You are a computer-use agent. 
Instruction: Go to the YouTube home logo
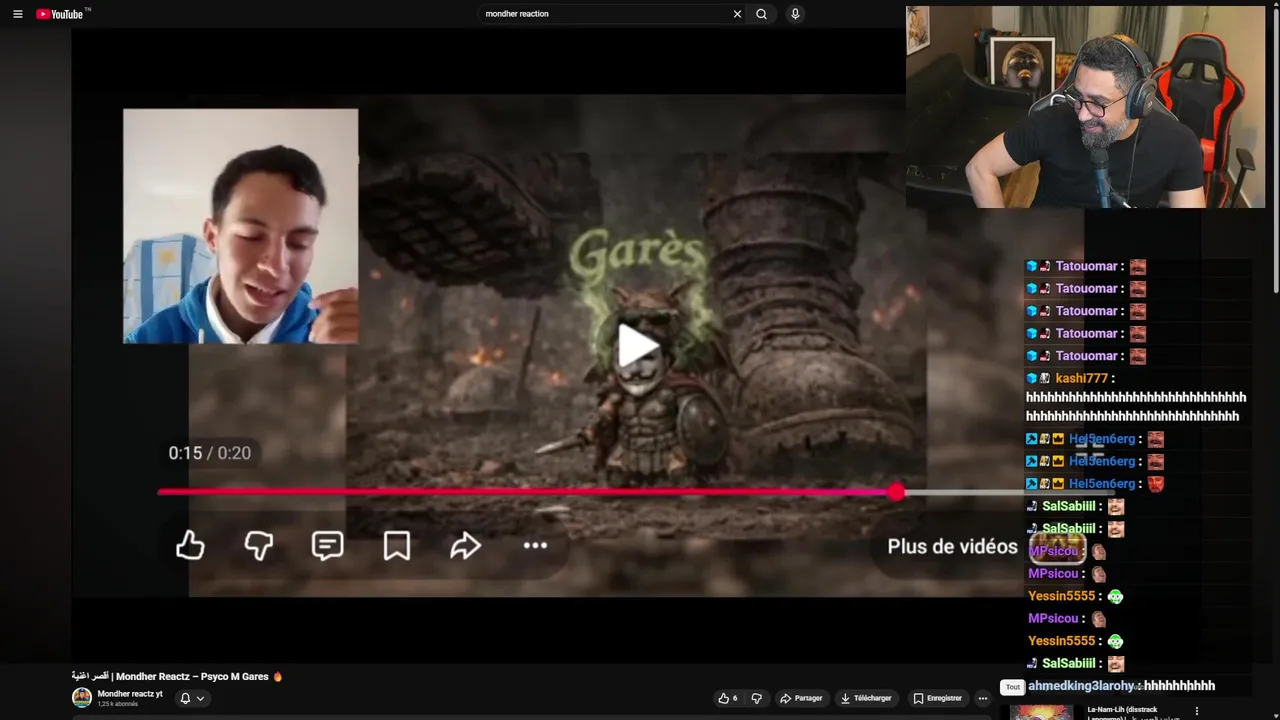62,14
